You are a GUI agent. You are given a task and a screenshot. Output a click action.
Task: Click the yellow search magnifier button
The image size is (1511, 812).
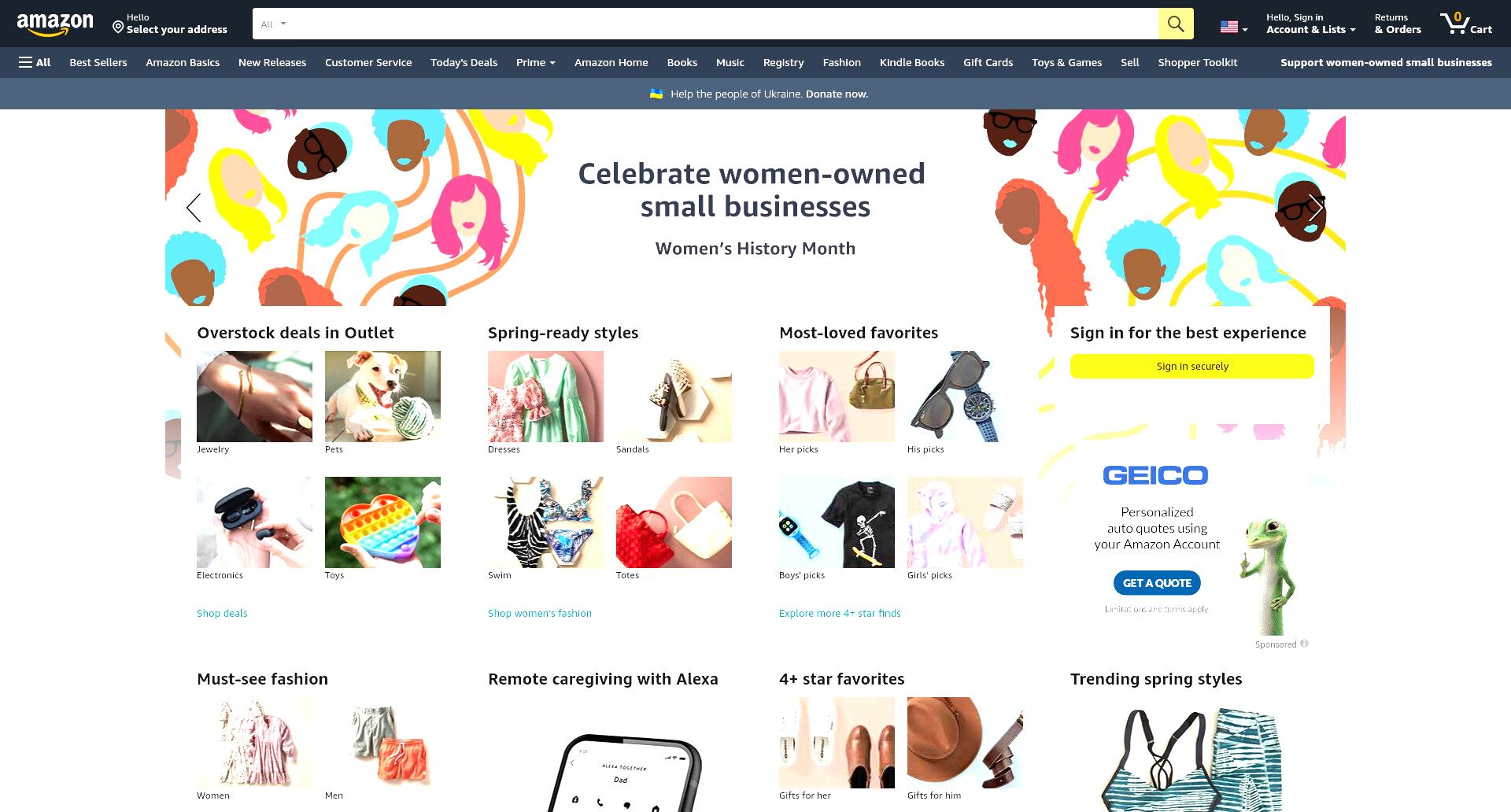click(x=1176, y=24)
